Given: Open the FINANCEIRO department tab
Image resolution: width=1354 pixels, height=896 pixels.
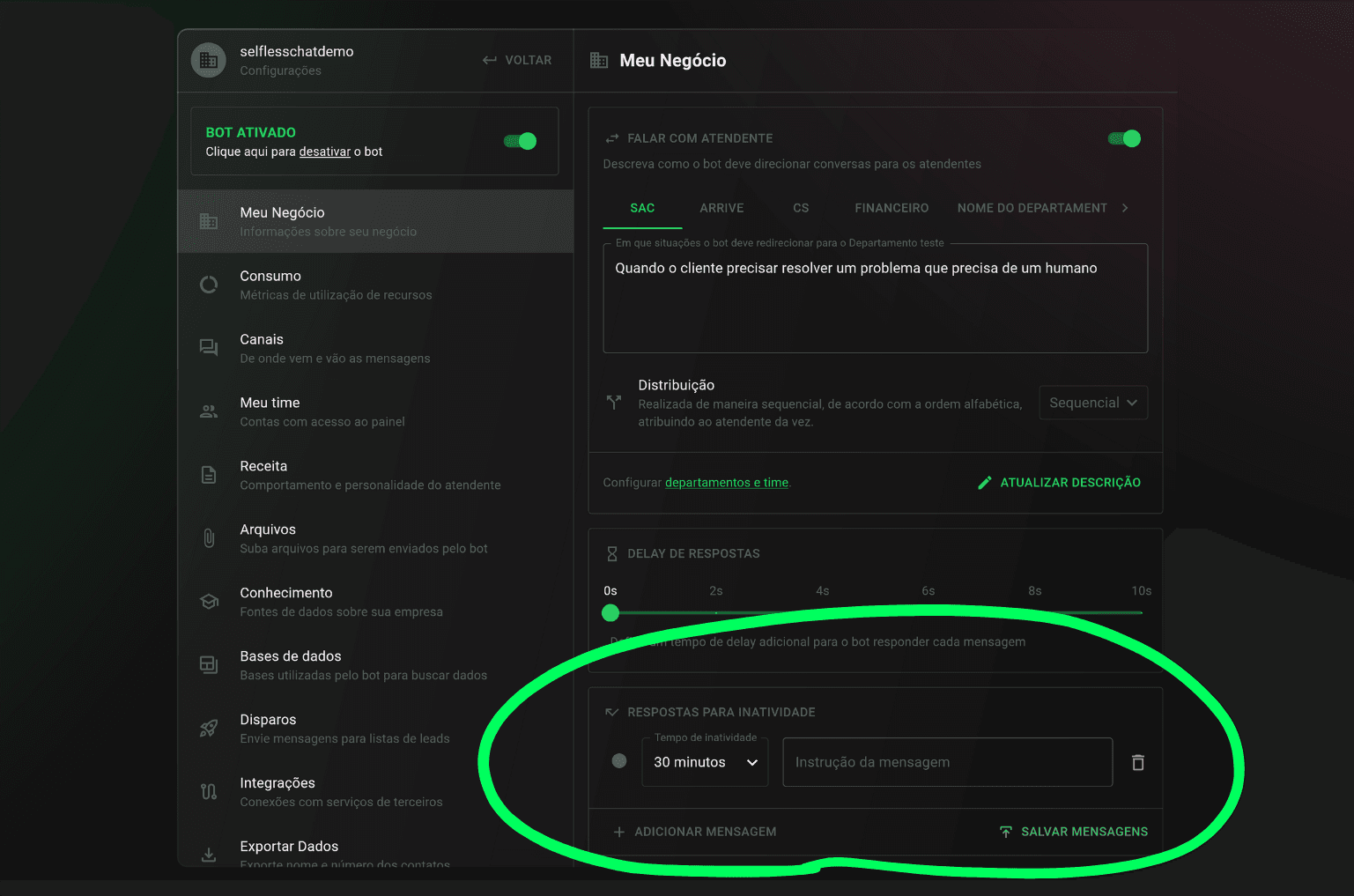Looking at the screenshot, I should [892, 208].
